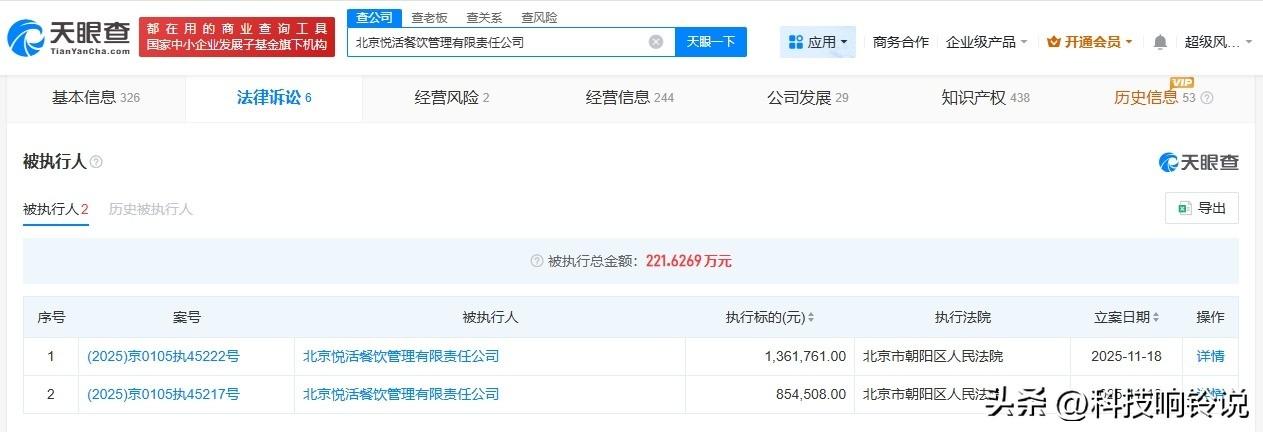
Task: Click the 序号 column header
Action: pos(51,317)
